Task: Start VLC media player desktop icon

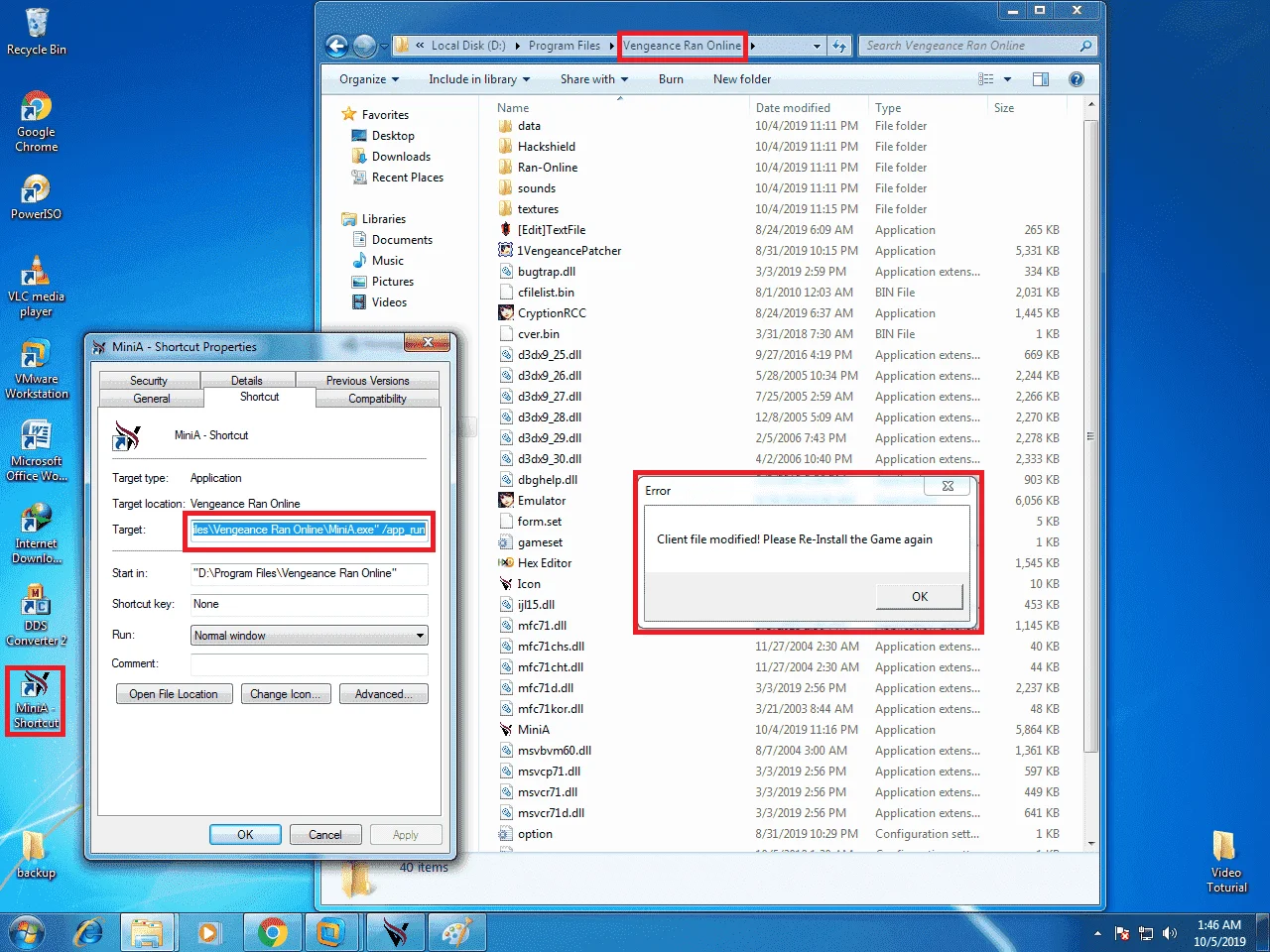Action: (x=37, y=287)
